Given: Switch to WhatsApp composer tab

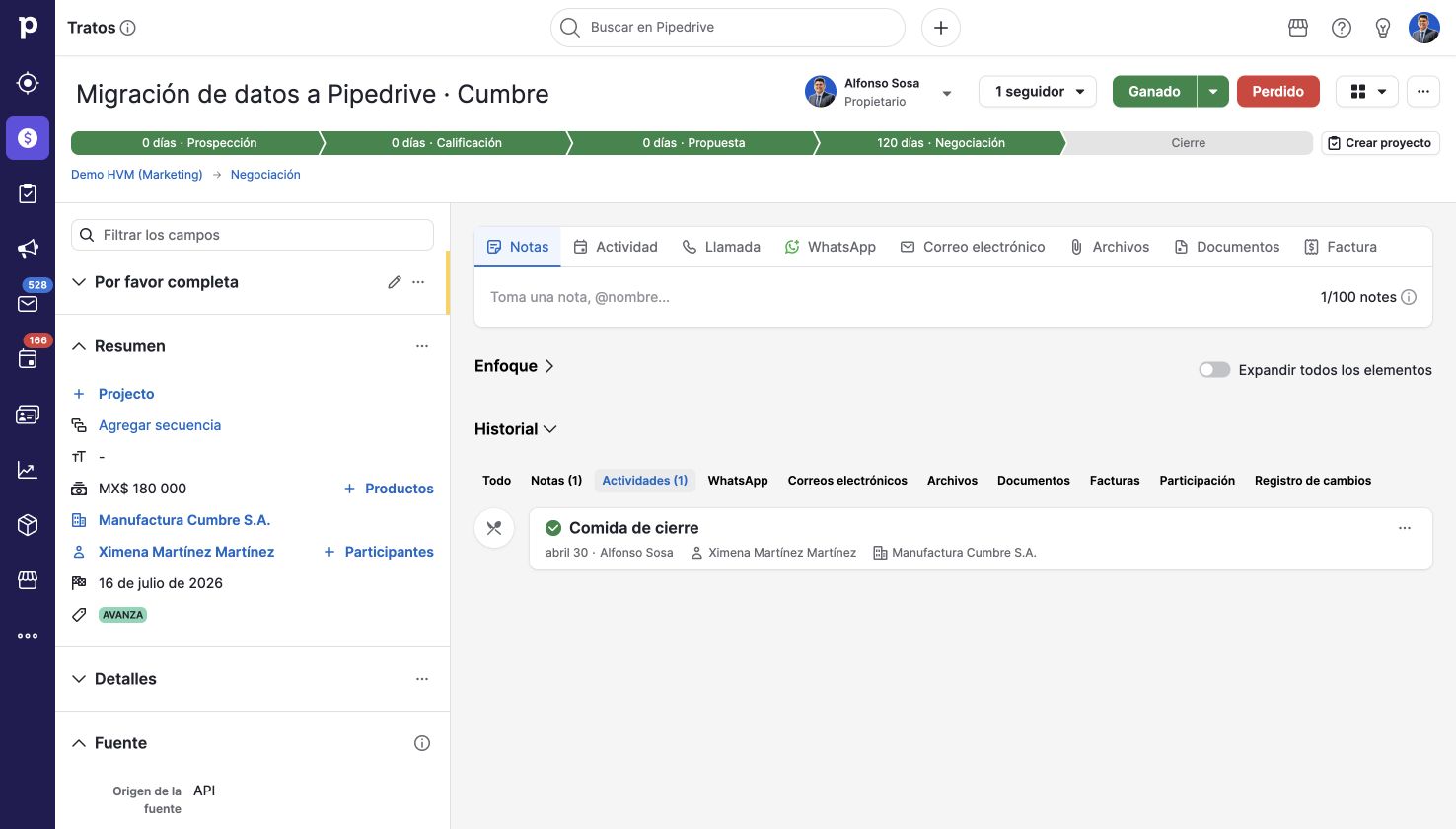Looking at the screenshot, I should coord(831,247).
